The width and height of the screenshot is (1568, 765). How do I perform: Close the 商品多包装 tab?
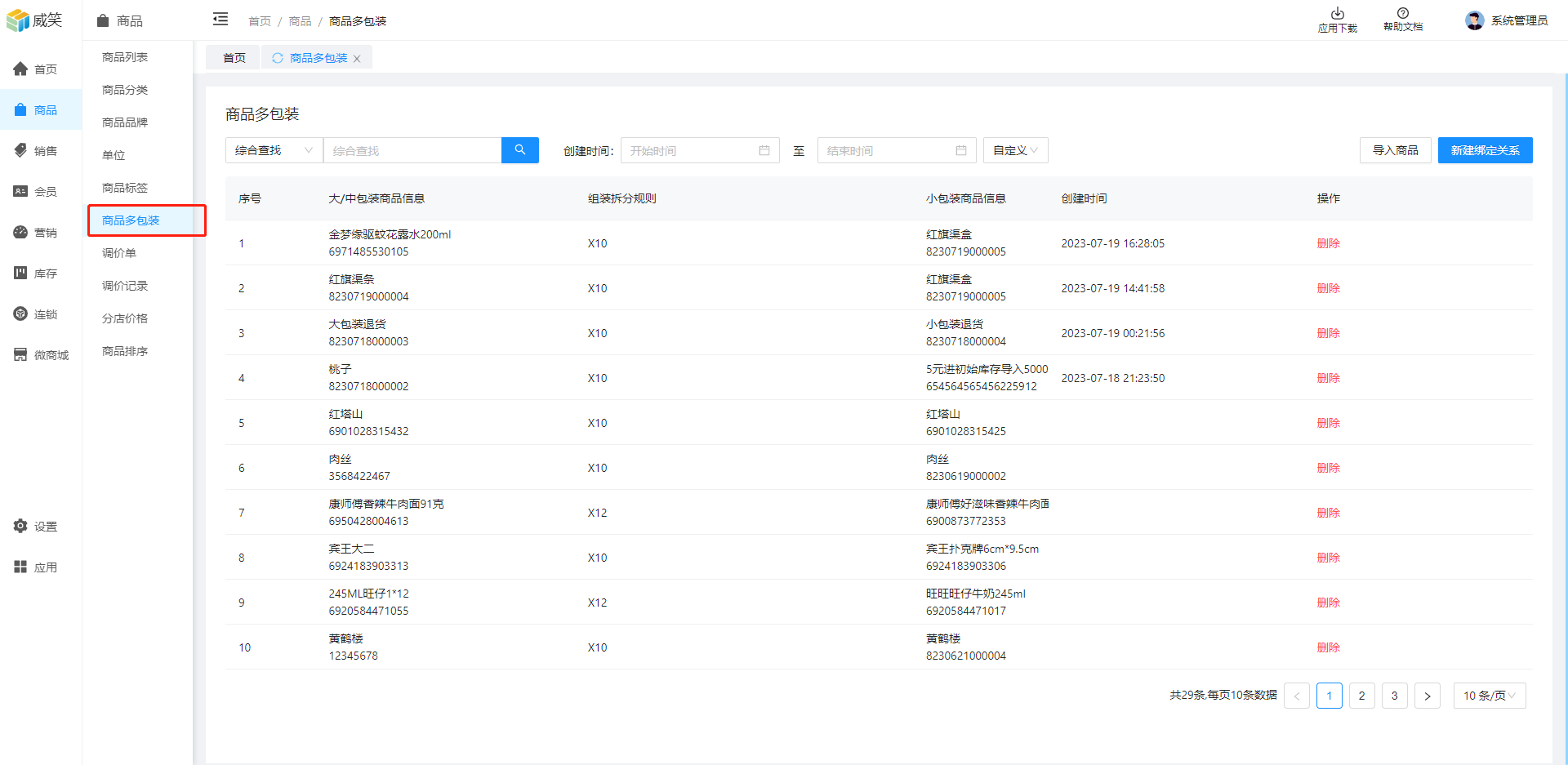[x=357, y=59]
